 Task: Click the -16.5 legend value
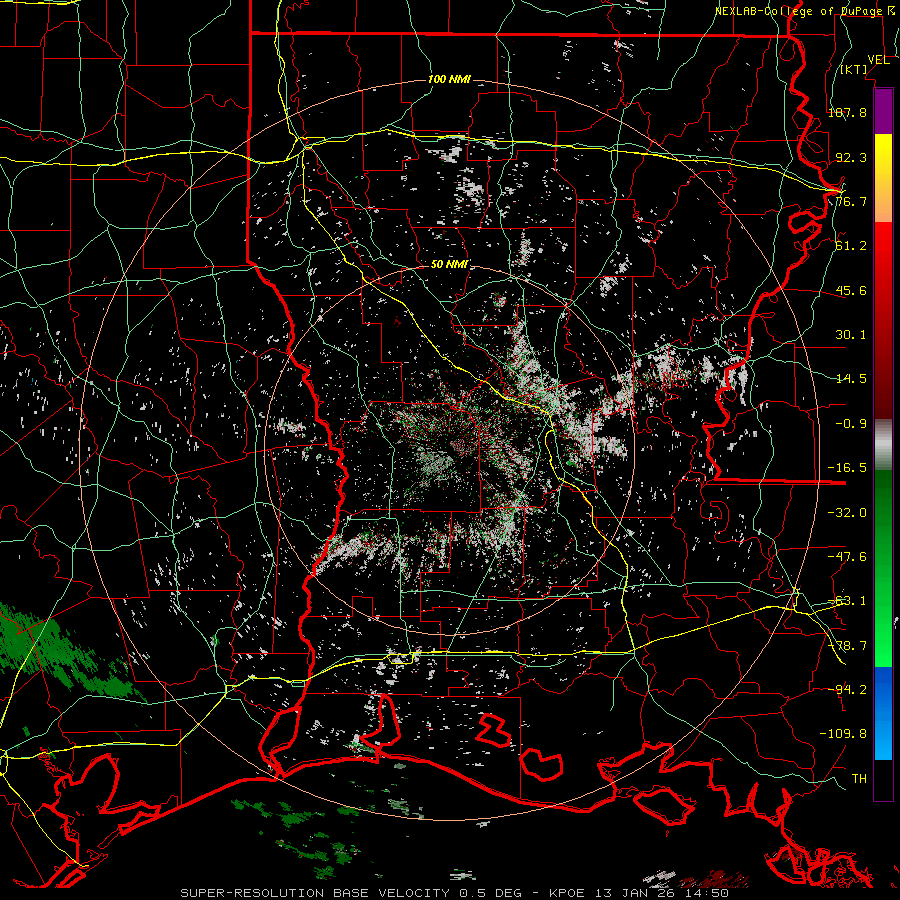tap(847, 468)
